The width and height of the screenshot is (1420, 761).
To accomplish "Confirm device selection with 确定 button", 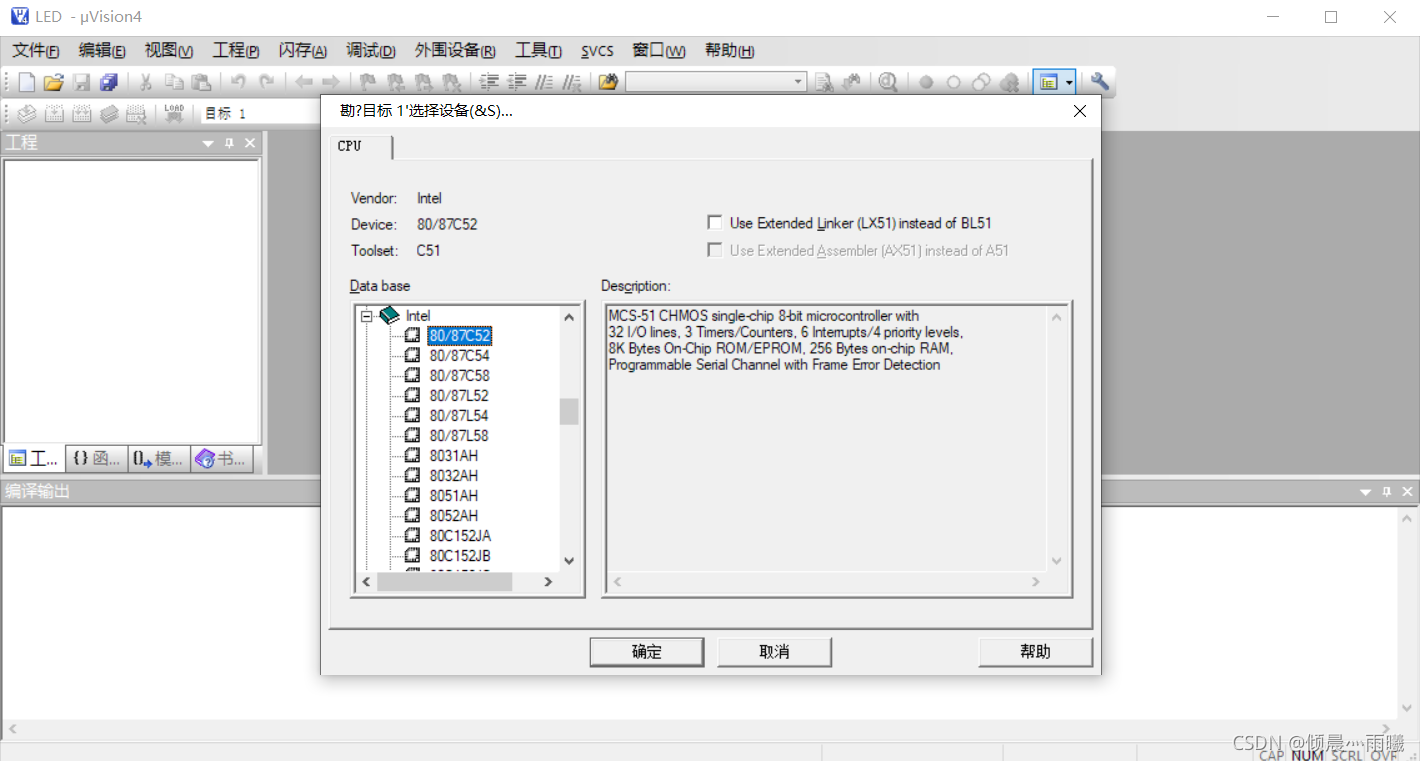I will click(647, 652).
